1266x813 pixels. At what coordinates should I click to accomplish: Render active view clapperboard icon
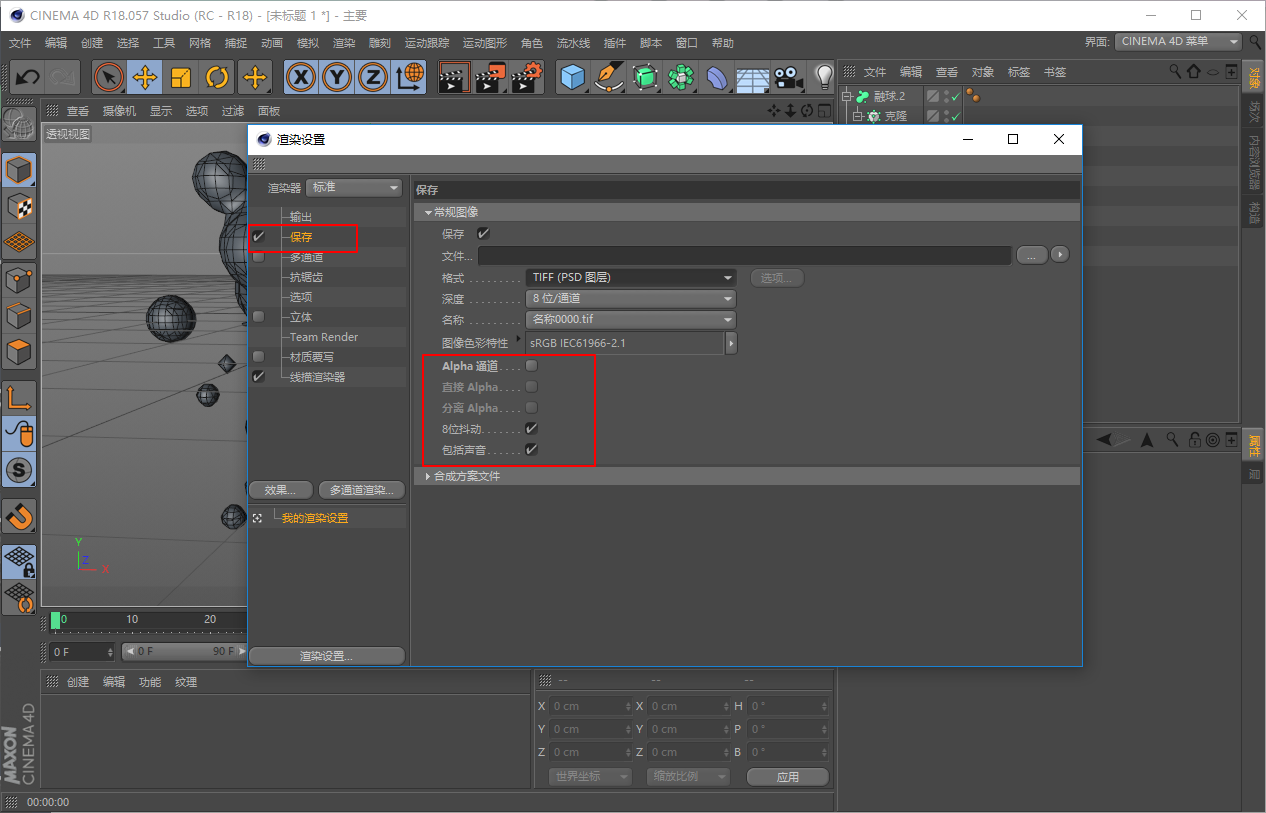454,77
